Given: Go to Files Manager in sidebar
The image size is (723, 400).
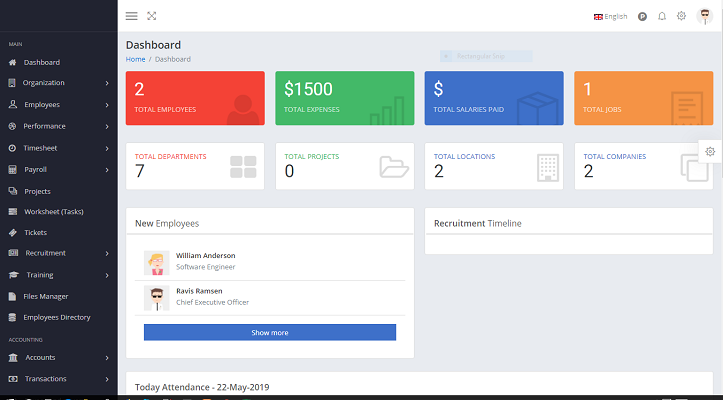Looking at the screenshot, I should (46, 296).
